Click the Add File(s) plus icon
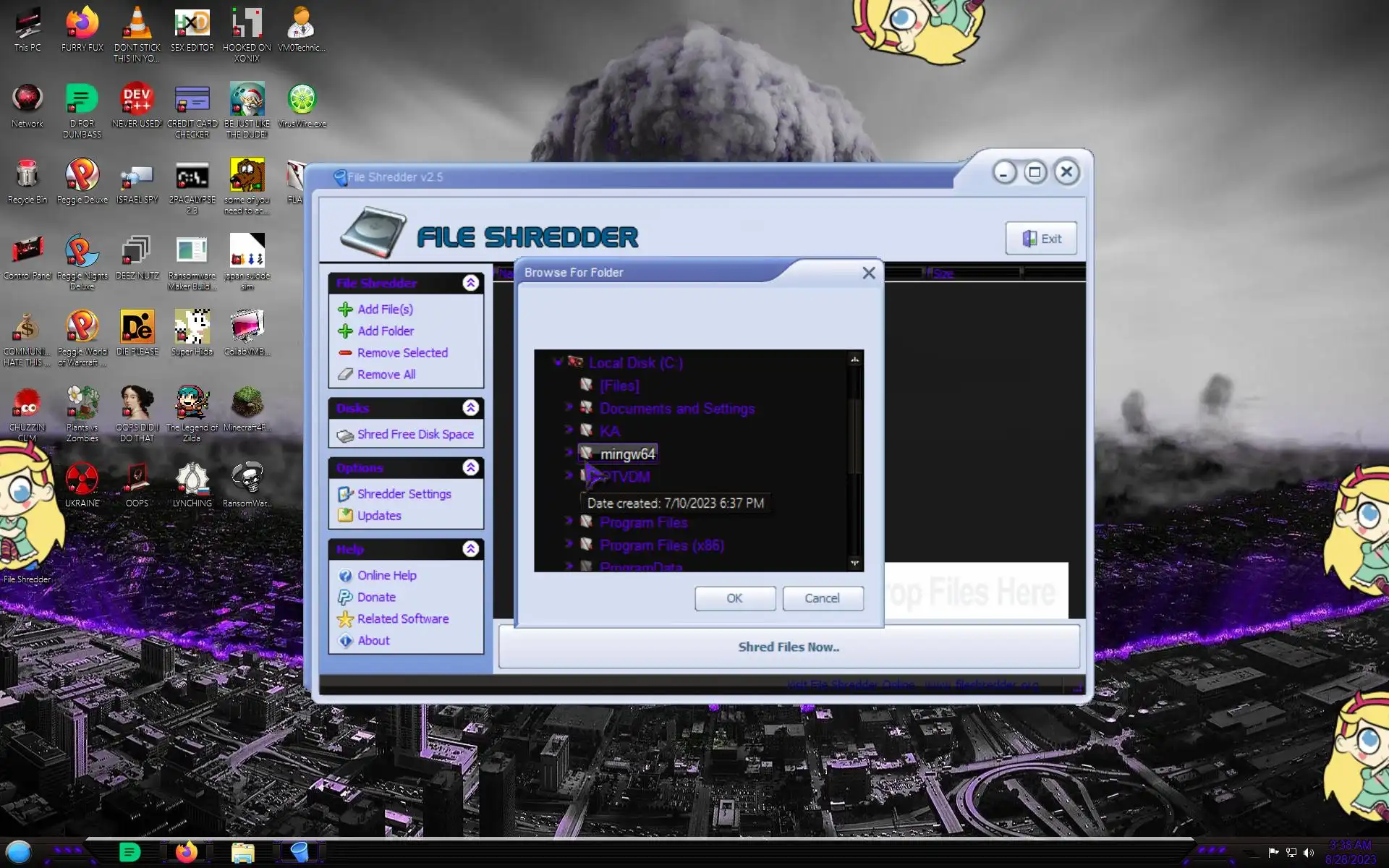Image resolution: width=1389 pixels, height=868 pixels. (346, 310)
